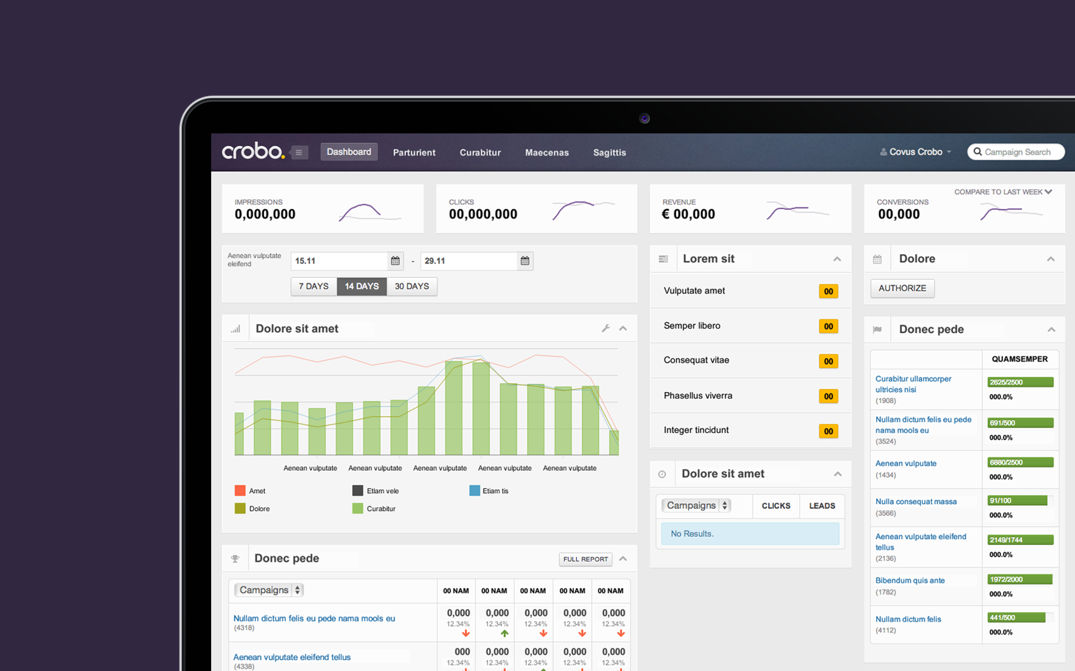
Task: Open the Bibendum quis ante link
Action: (910, 581)
